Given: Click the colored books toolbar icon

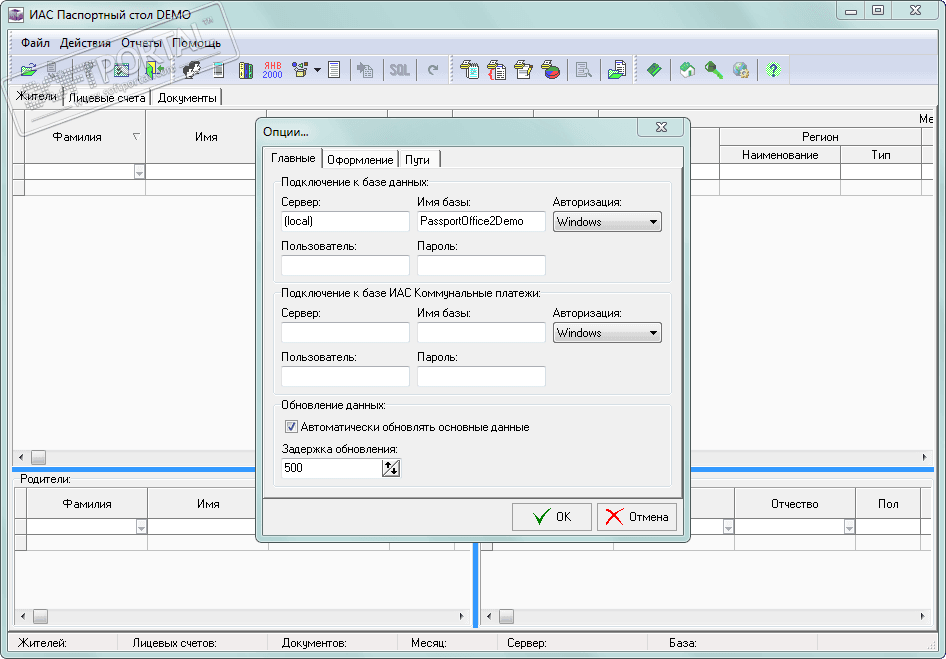Looking at the screenshot, I should click(246, 70).
